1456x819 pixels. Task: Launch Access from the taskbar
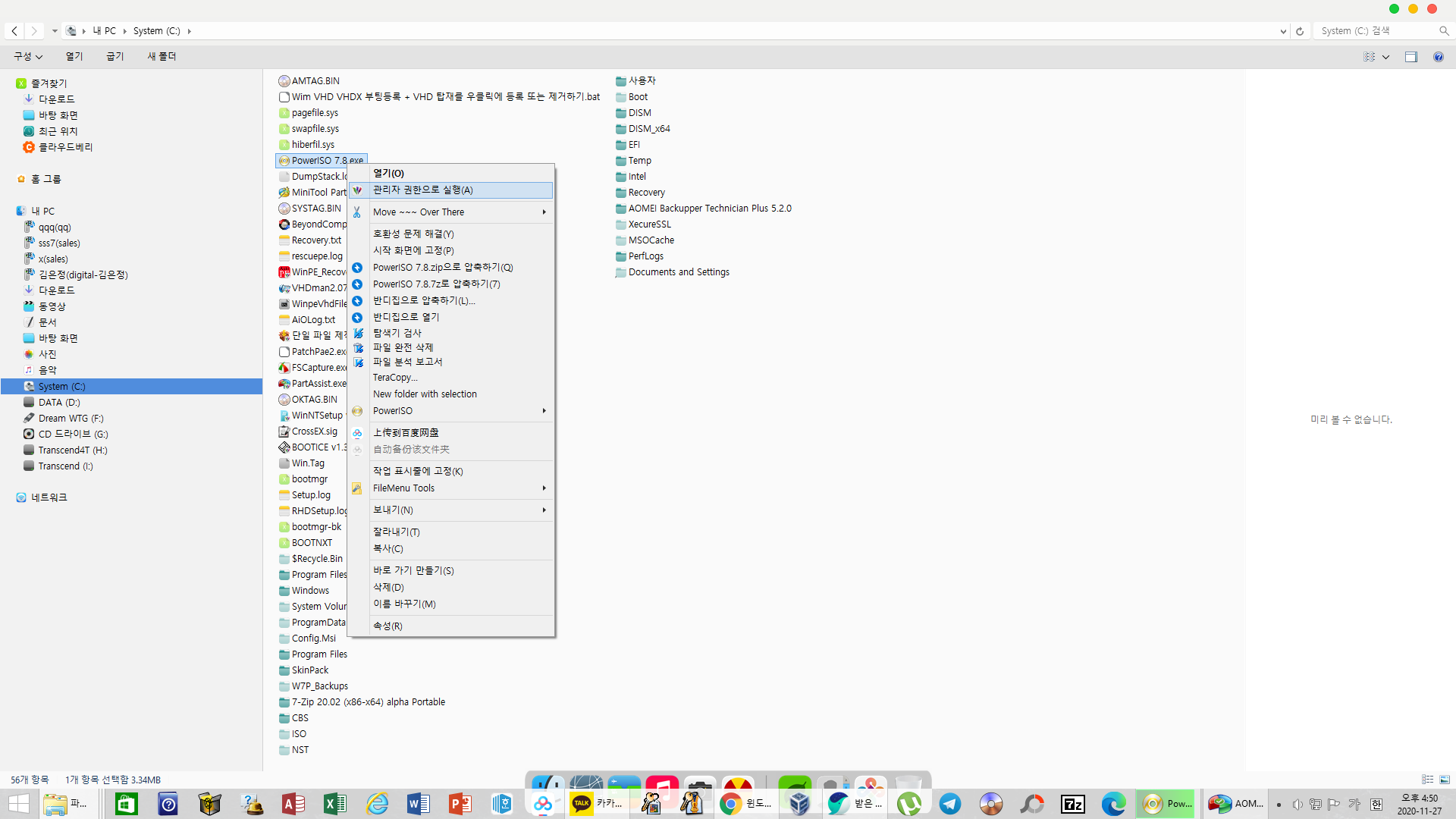(293, 804)
